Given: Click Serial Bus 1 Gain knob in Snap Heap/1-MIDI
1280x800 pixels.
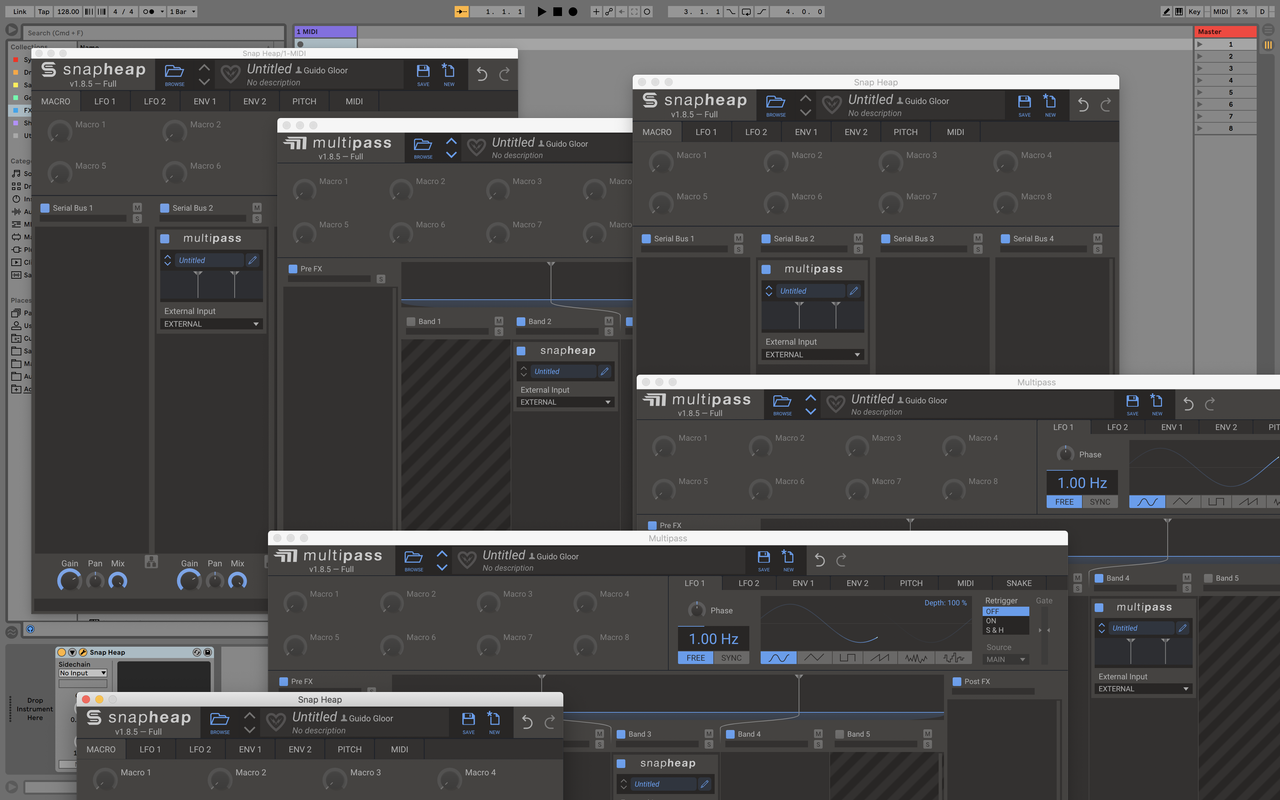Looking at the screenshot, I should pos(69,580).
